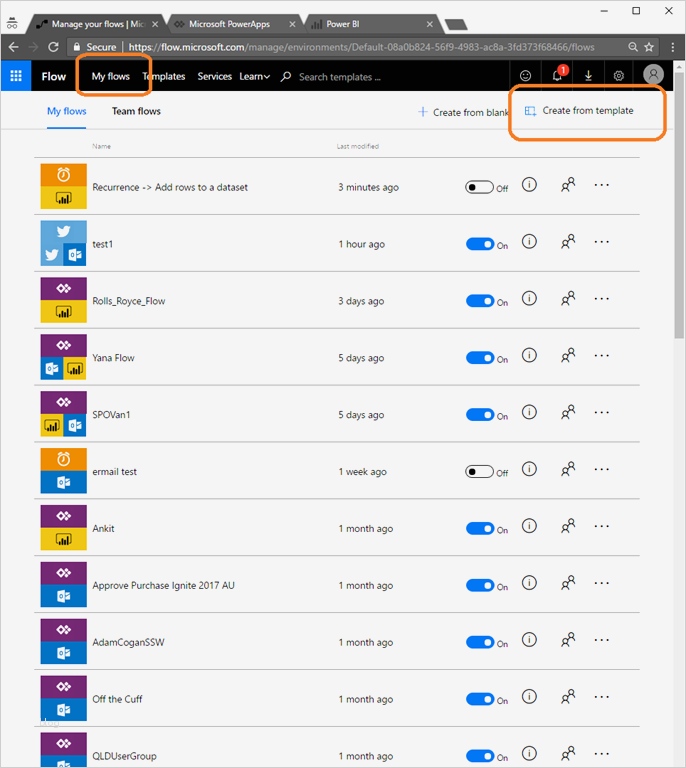This screenshot has width=686, height=768.
Task: Open the QLDUserGroup flow
Action: point(124,756)
